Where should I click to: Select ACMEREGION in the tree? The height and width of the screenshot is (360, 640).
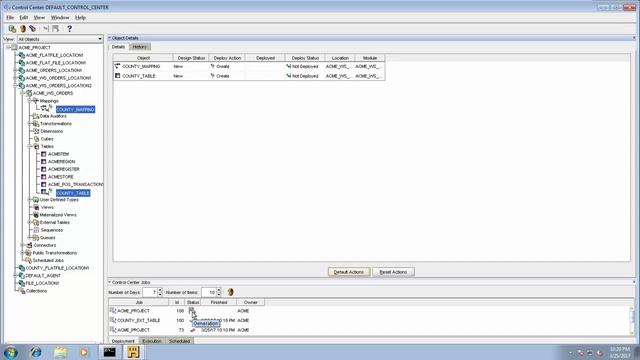point(61,162)
